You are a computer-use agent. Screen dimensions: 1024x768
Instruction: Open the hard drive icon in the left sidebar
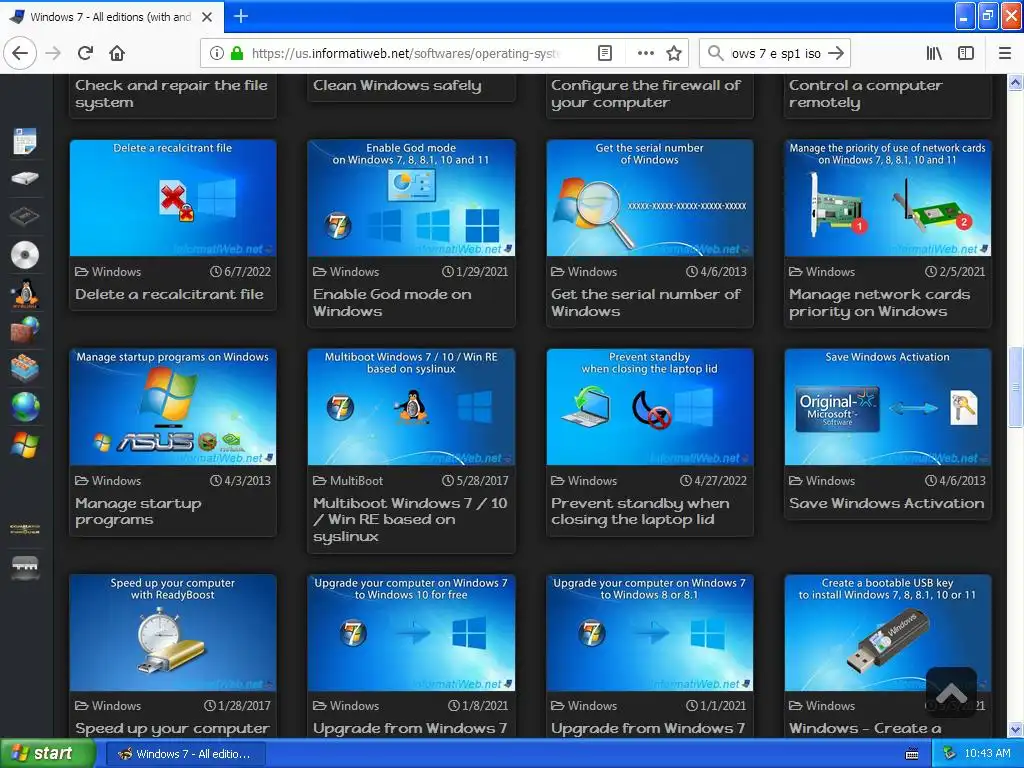[x=25, y=178]
